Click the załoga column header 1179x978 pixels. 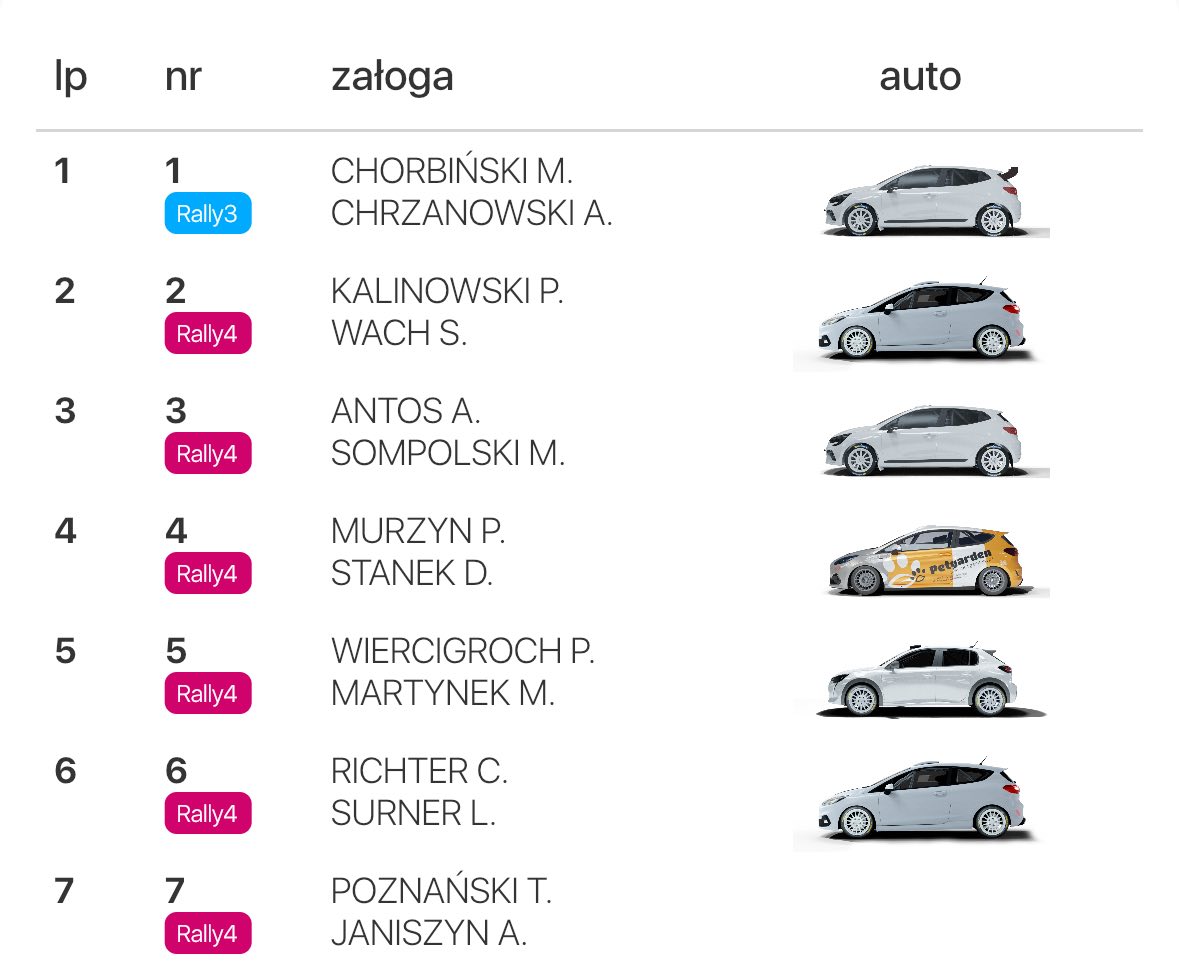(392, 77)
